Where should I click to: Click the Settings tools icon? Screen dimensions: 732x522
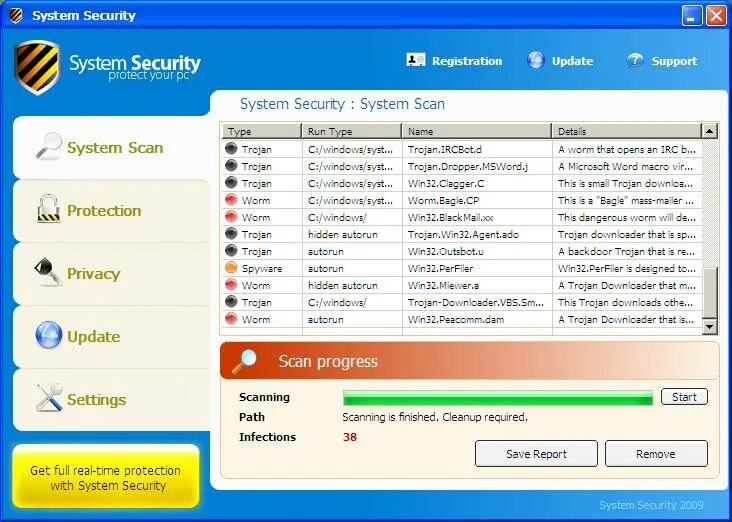point(49,398)
